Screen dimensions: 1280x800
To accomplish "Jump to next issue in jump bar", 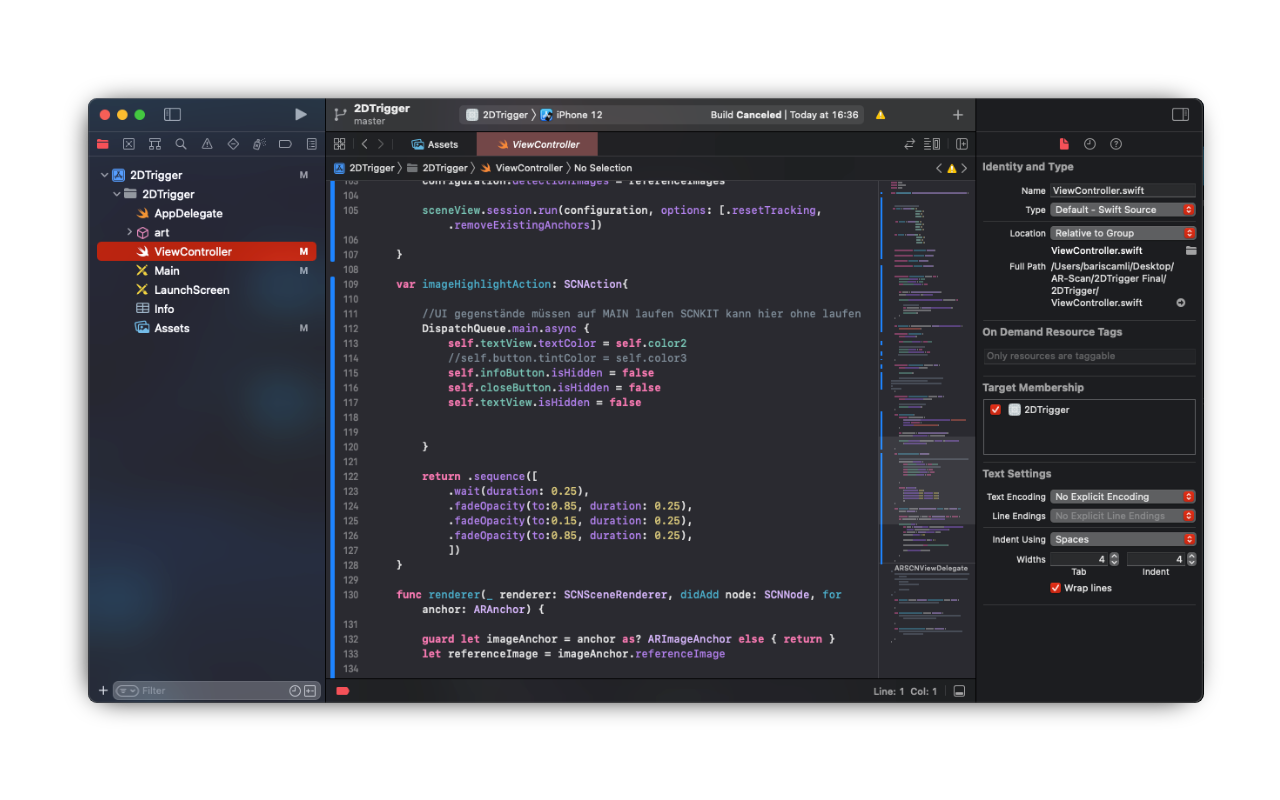I will pyautogui.click(x=964, y=168).
